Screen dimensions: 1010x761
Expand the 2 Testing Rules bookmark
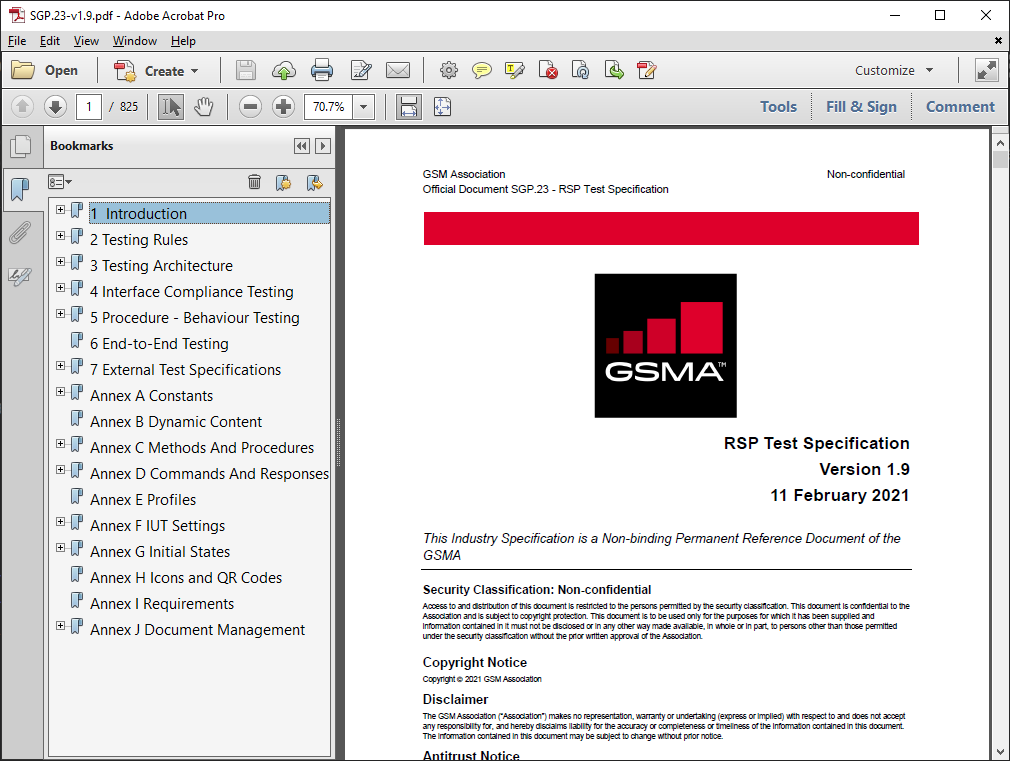click(x=61, y=235)
